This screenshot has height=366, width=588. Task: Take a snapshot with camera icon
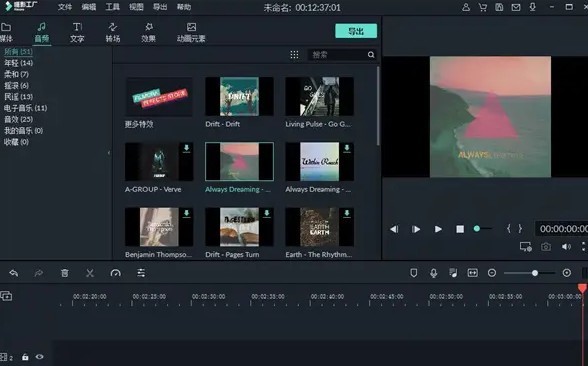[546, 247]
